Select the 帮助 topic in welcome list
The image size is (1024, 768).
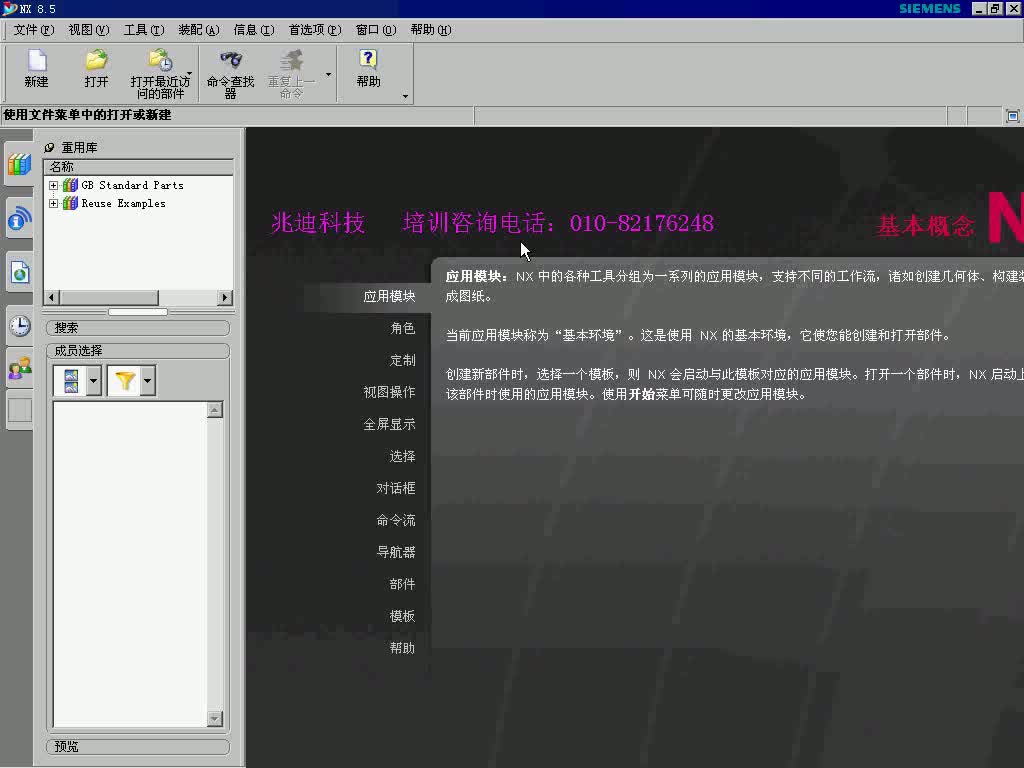[402, 648]
